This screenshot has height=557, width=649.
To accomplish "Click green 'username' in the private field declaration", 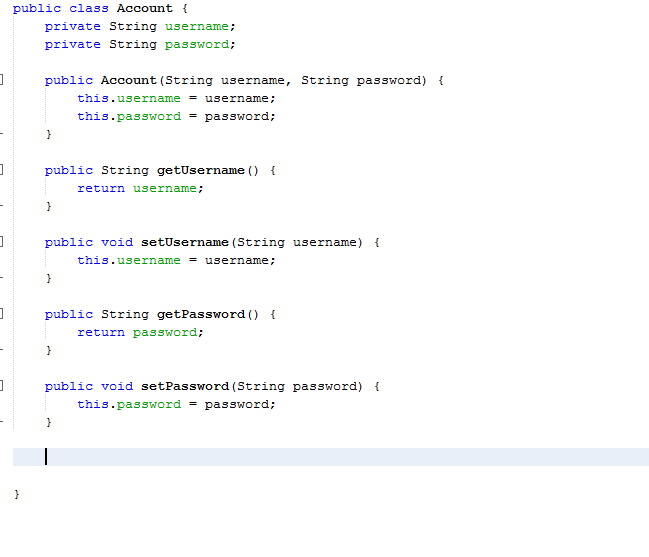I will [197, 26].
